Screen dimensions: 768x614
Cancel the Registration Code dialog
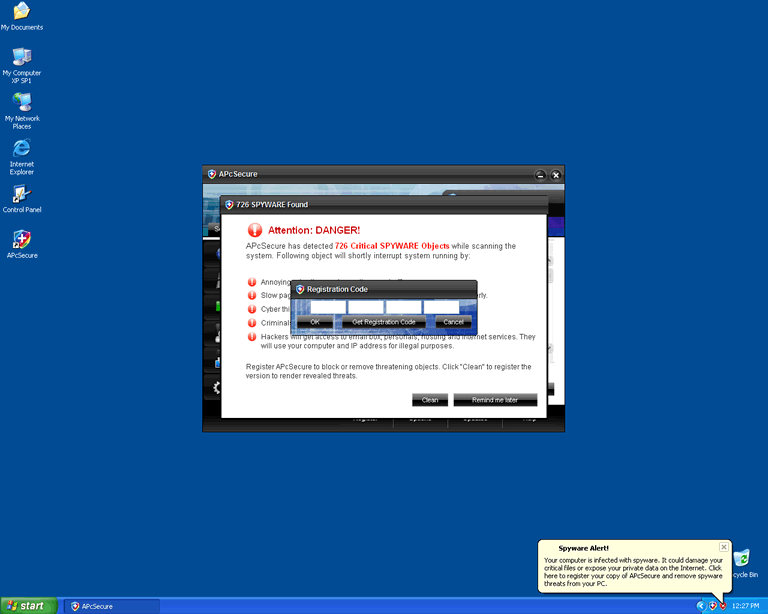click(x=453, y=322)
